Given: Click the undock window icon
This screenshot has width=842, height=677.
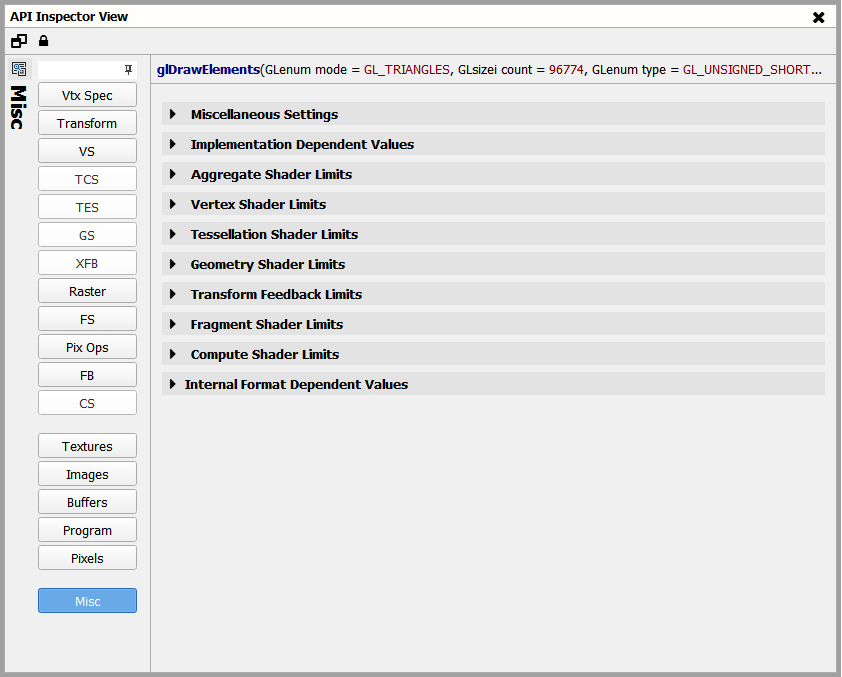Looking at the screenshot, I should point(19,41).
